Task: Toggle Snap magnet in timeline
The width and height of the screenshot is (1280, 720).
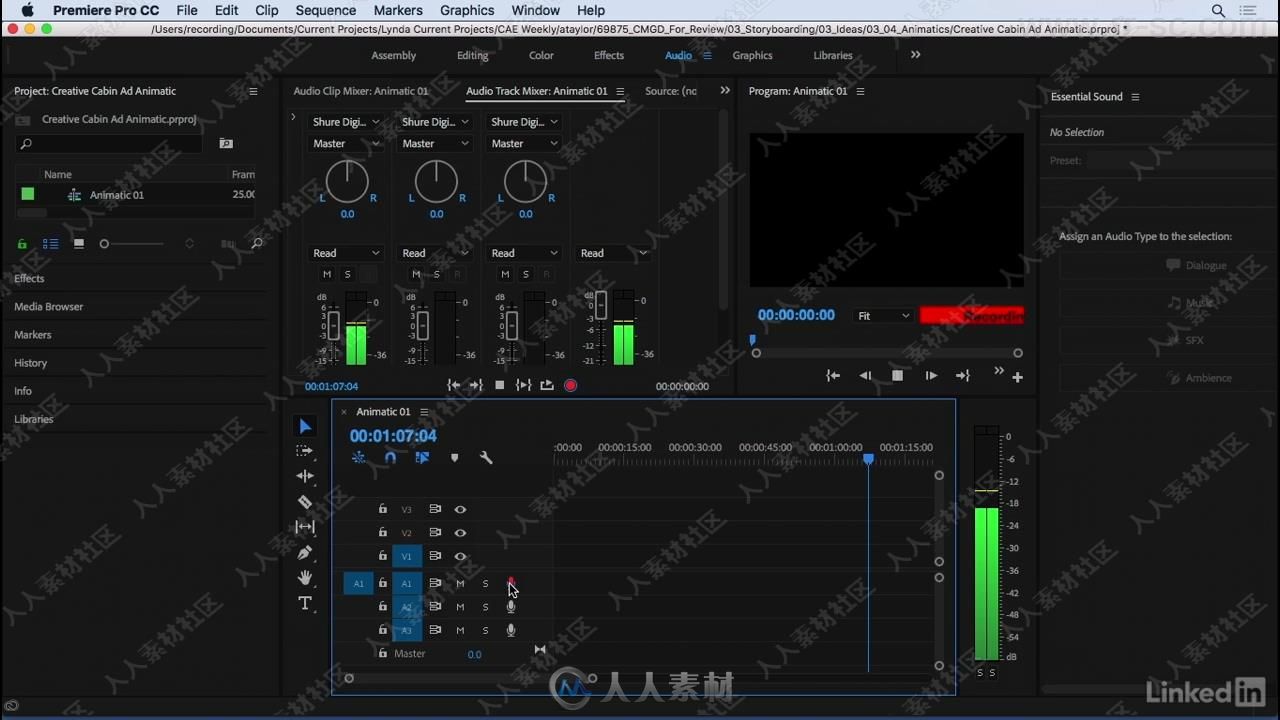Action: pos(390,458)
